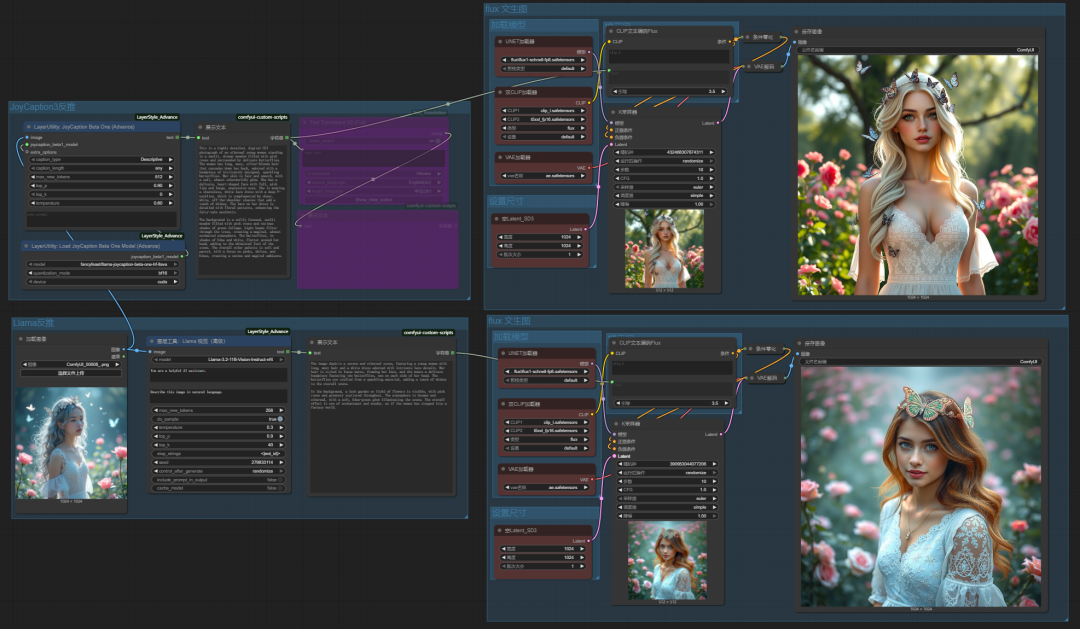
Task: Decrease top_p 0.90 on JoyCaption node
Action: coord(32,185)
